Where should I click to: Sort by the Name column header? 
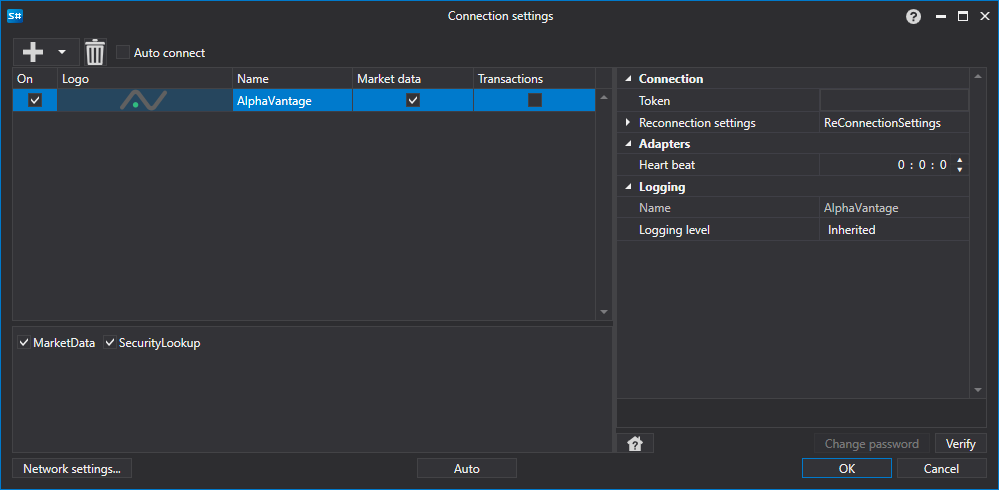(292, 79)
